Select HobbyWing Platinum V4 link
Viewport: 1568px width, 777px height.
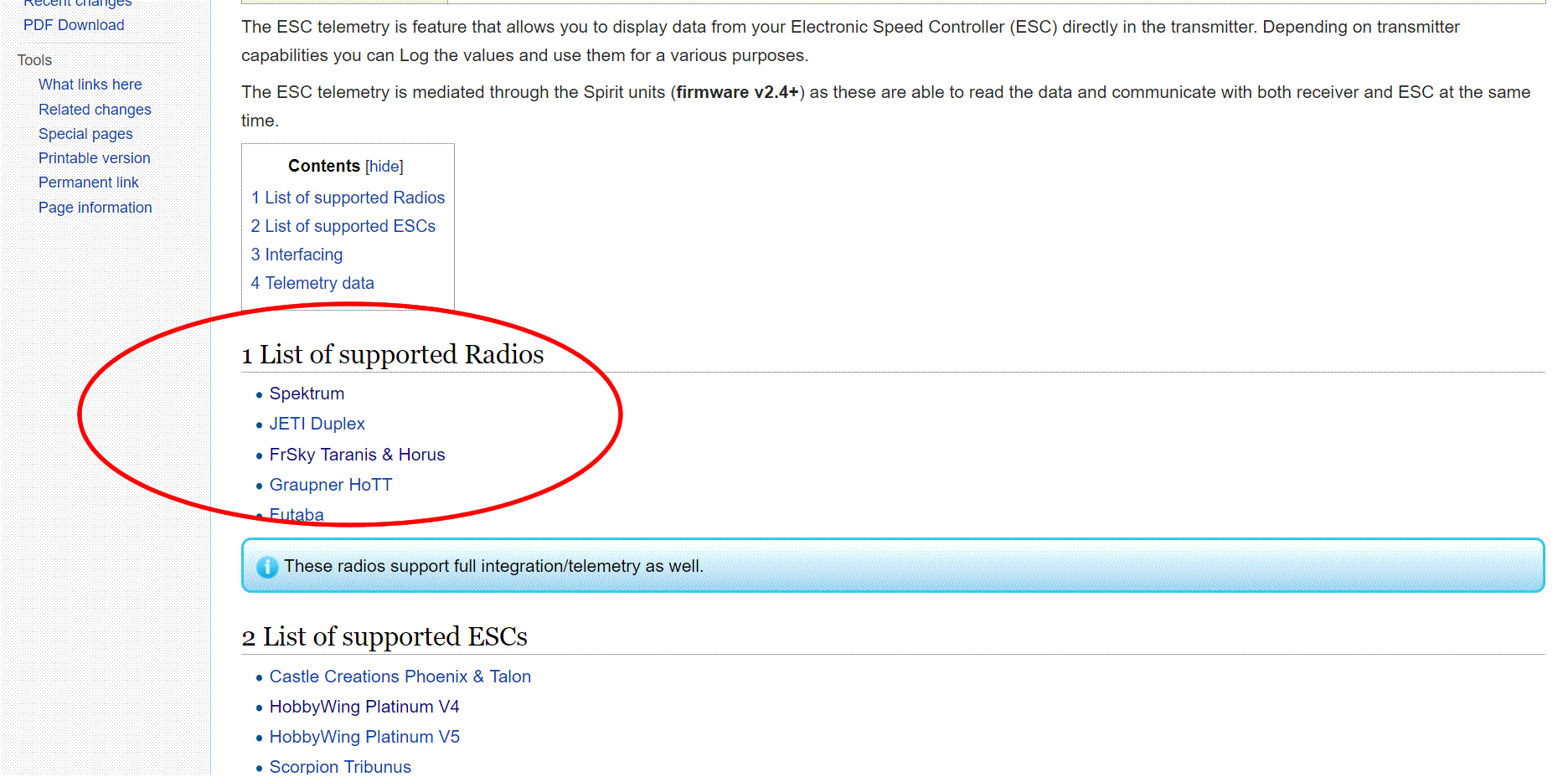(364, 707)
